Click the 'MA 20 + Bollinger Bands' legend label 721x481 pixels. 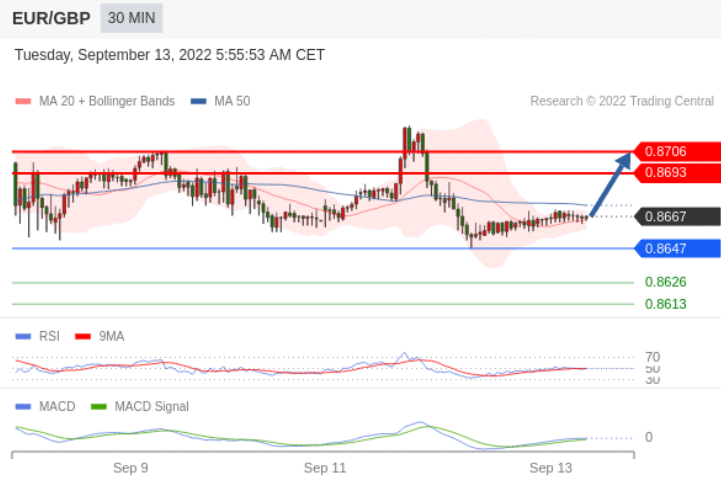[107, 101]
